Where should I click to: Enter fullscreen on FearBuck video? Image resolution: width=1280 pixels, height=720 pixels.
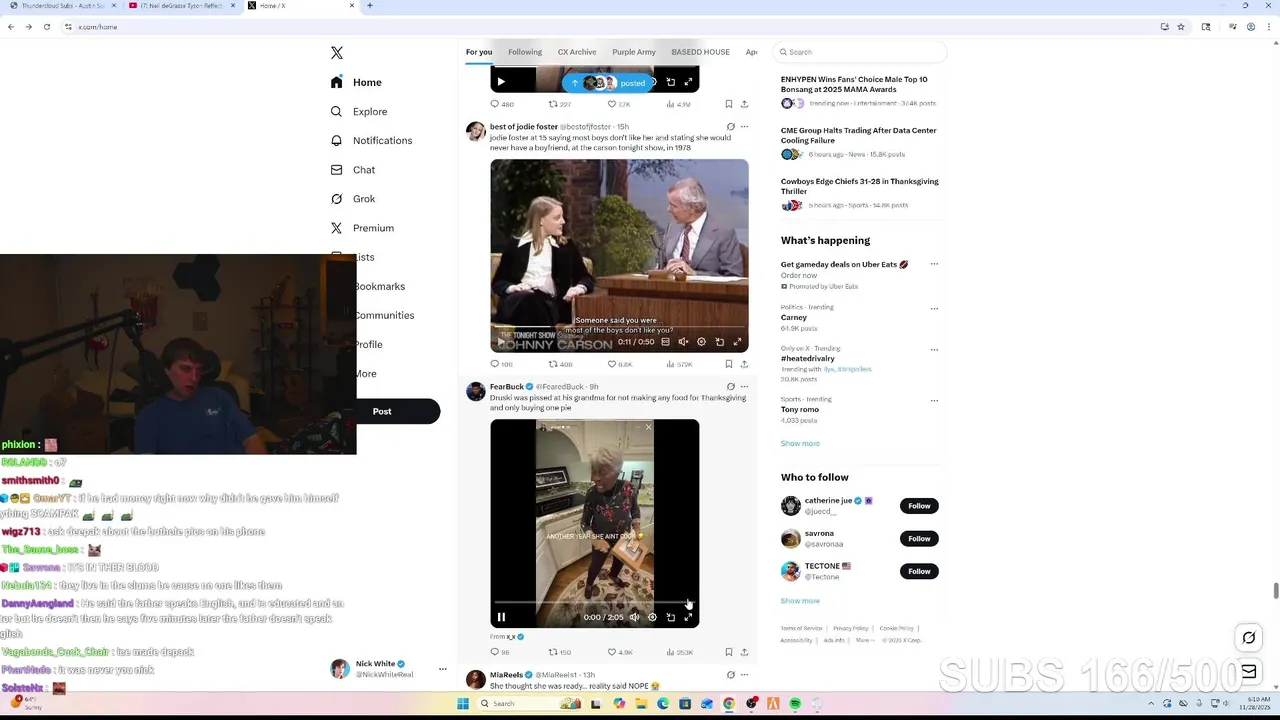[x=688, y=617]
